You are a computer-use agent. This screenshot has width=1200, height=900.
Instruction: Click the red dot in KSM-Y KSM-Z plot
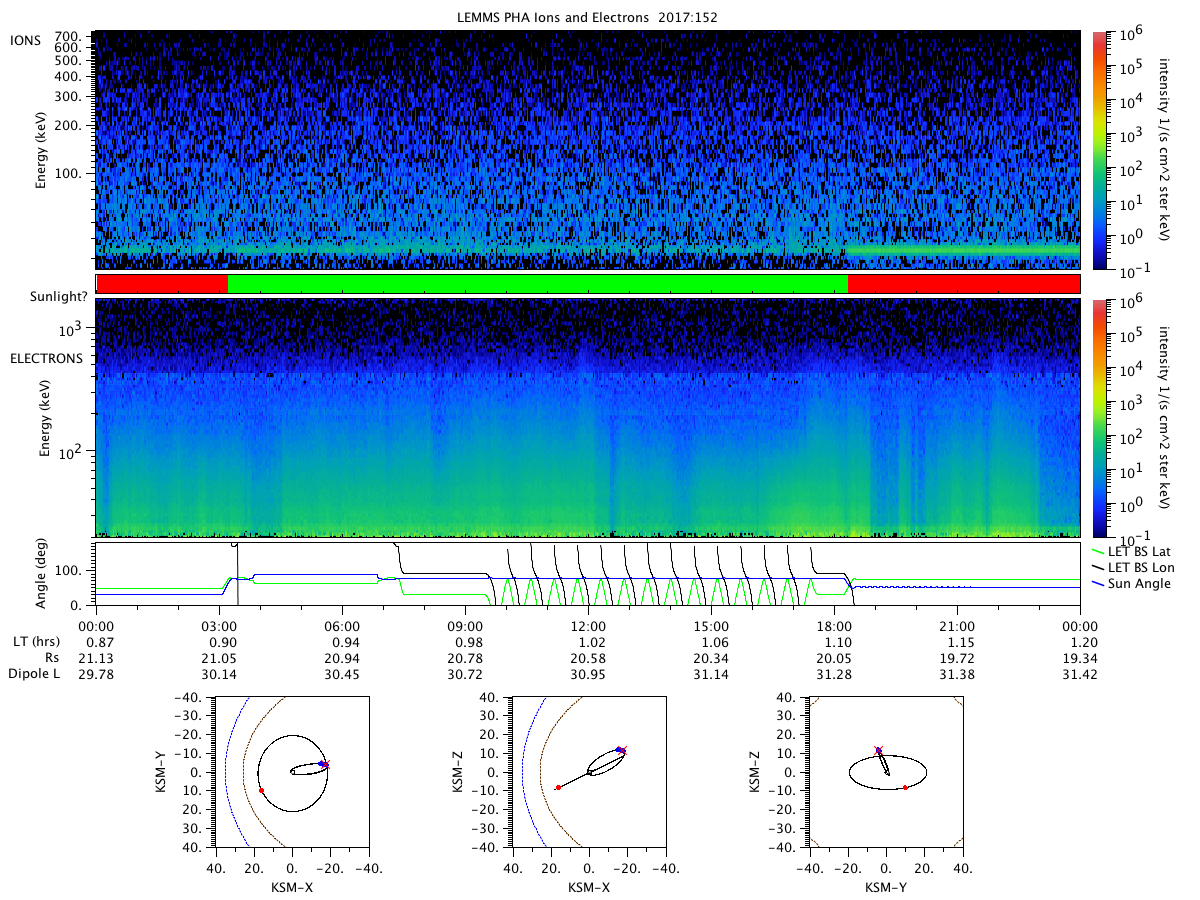[x=906, y=788]
